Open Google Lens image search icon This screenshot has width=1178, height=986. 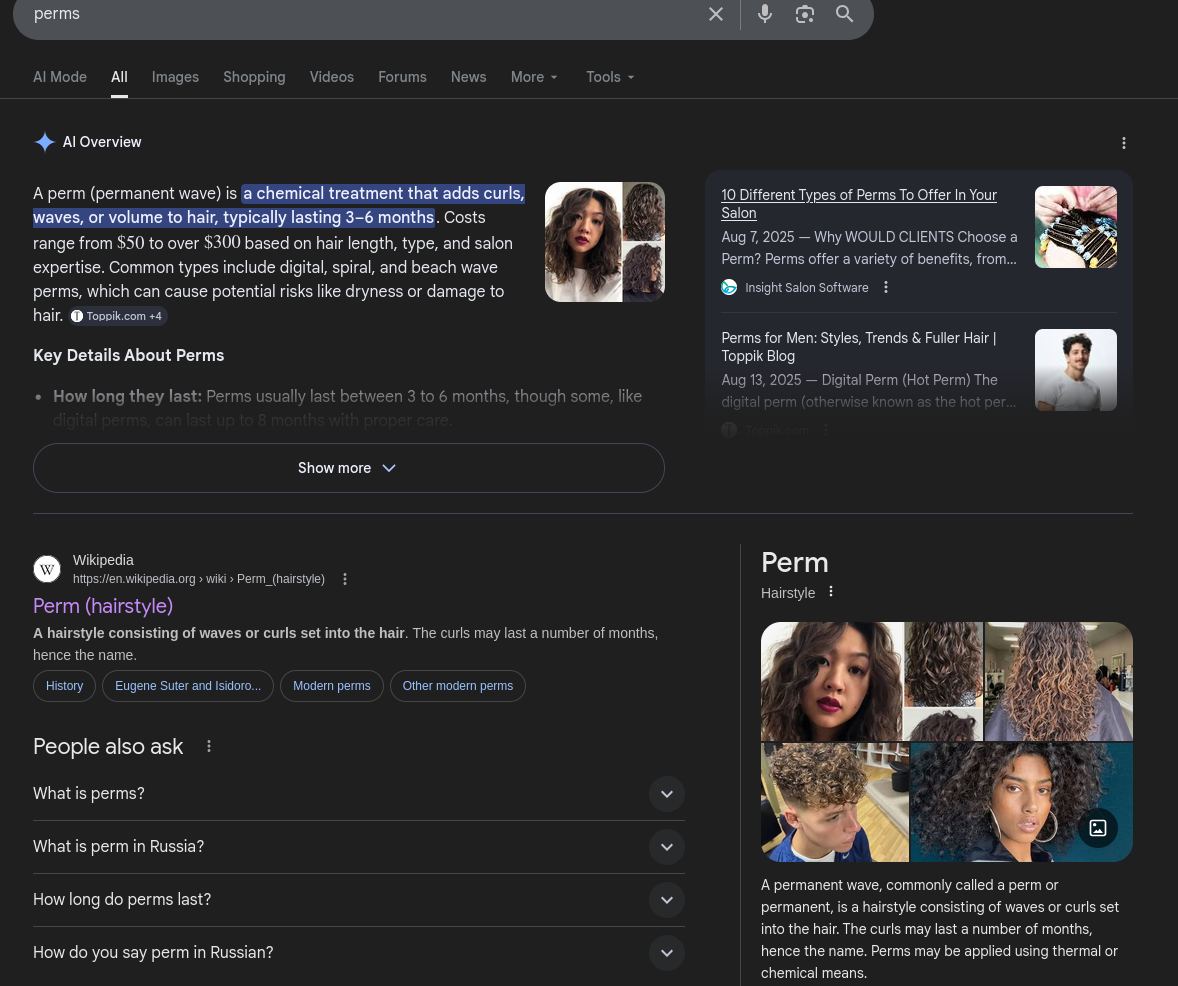[x=805, y=14]
